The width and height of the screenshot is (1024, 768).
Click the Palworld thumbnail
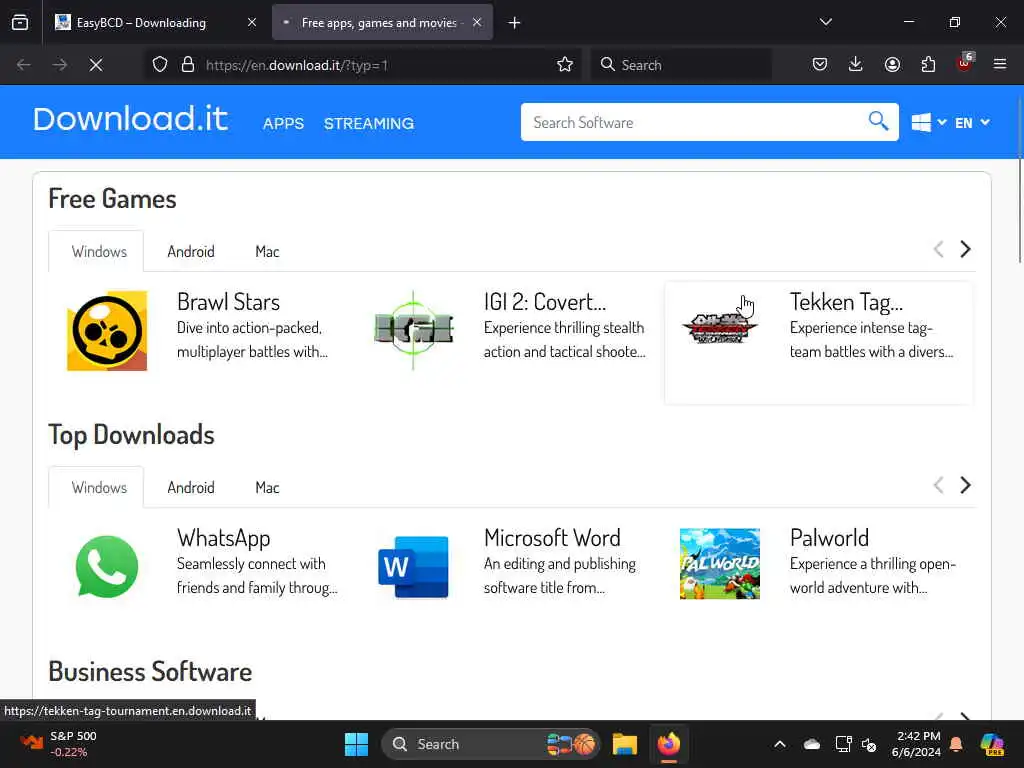coord(720,564)
